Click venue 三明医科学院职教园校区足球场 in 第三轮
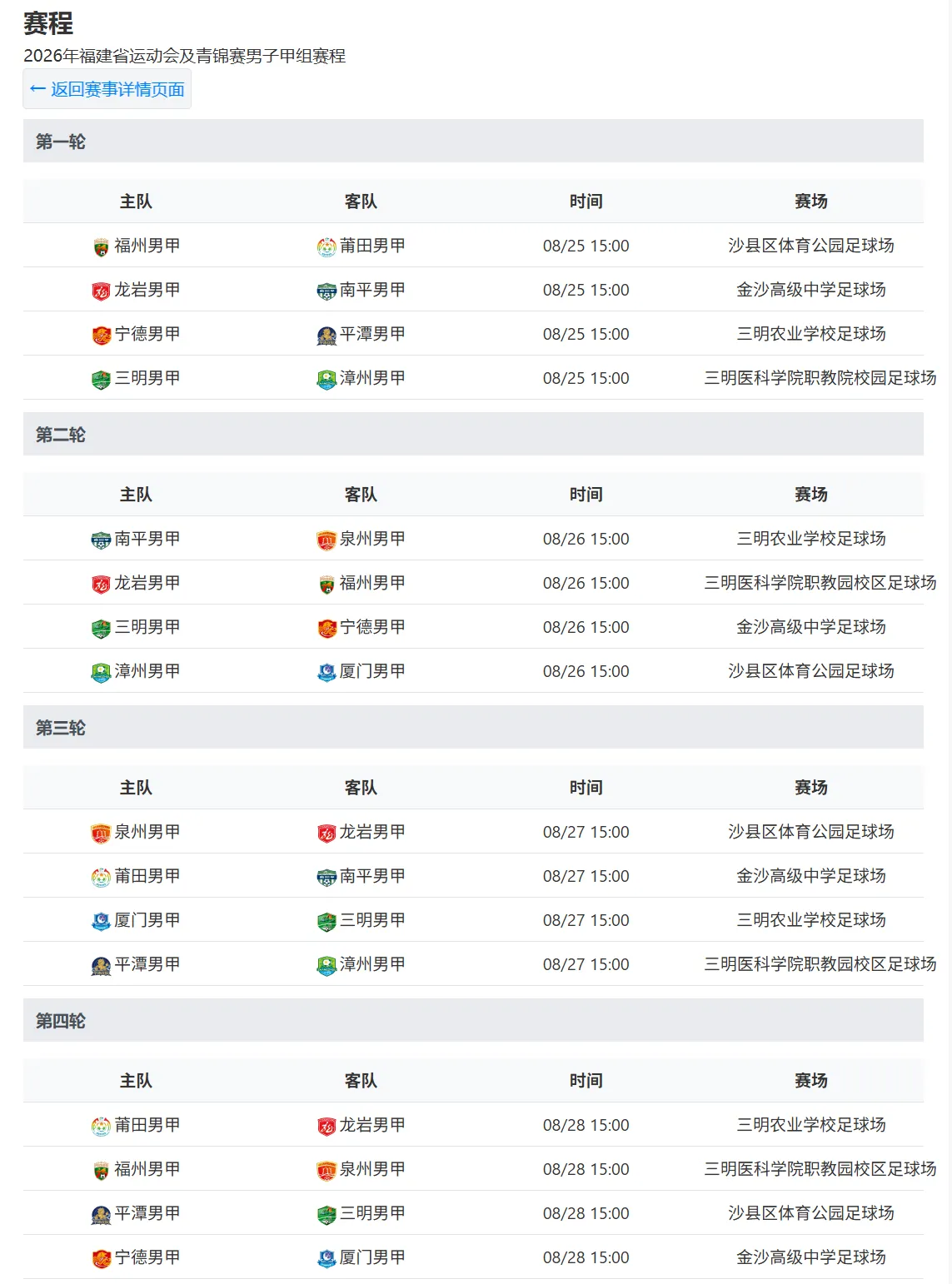The image size is (952, 1284). coord(820,963)
